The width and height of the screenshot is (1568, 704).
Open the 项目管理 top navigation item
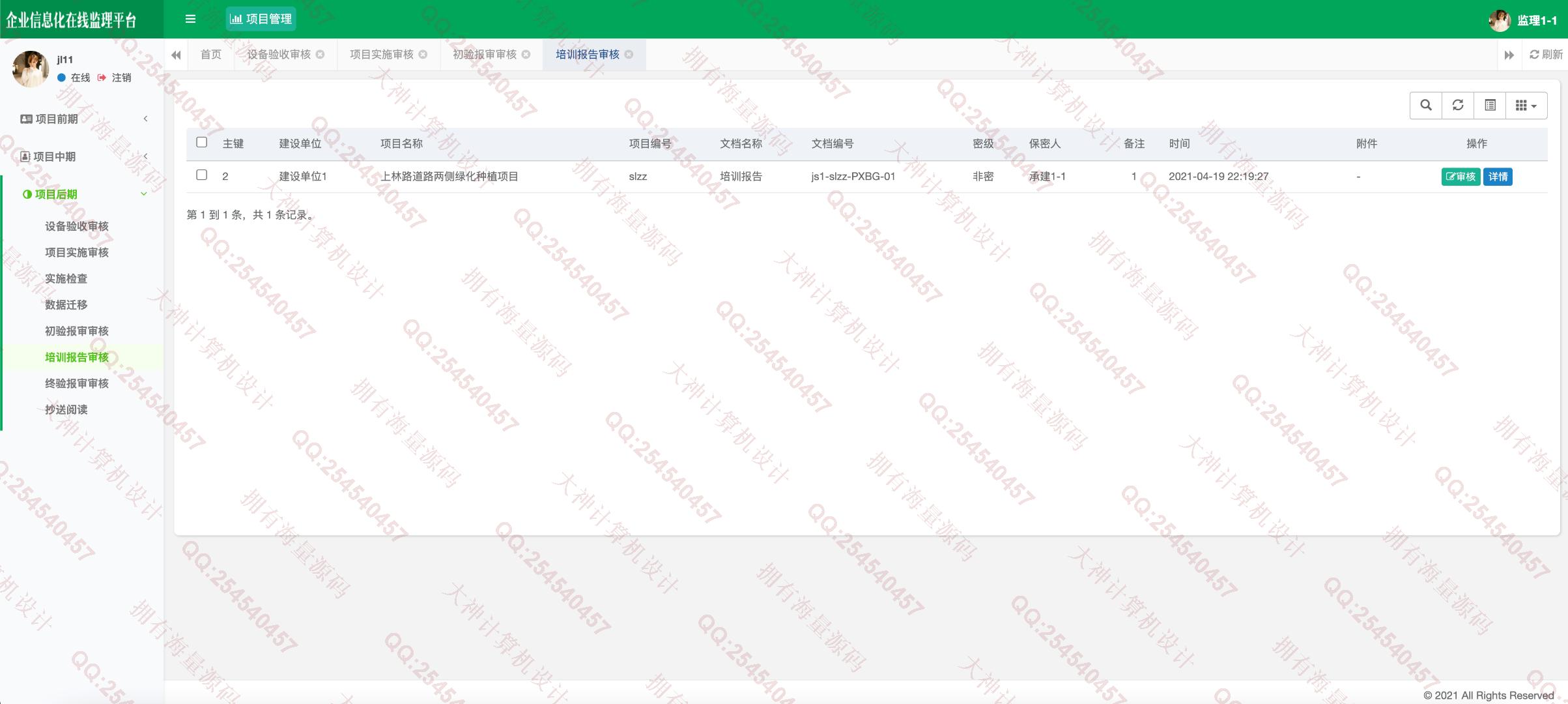261,19
